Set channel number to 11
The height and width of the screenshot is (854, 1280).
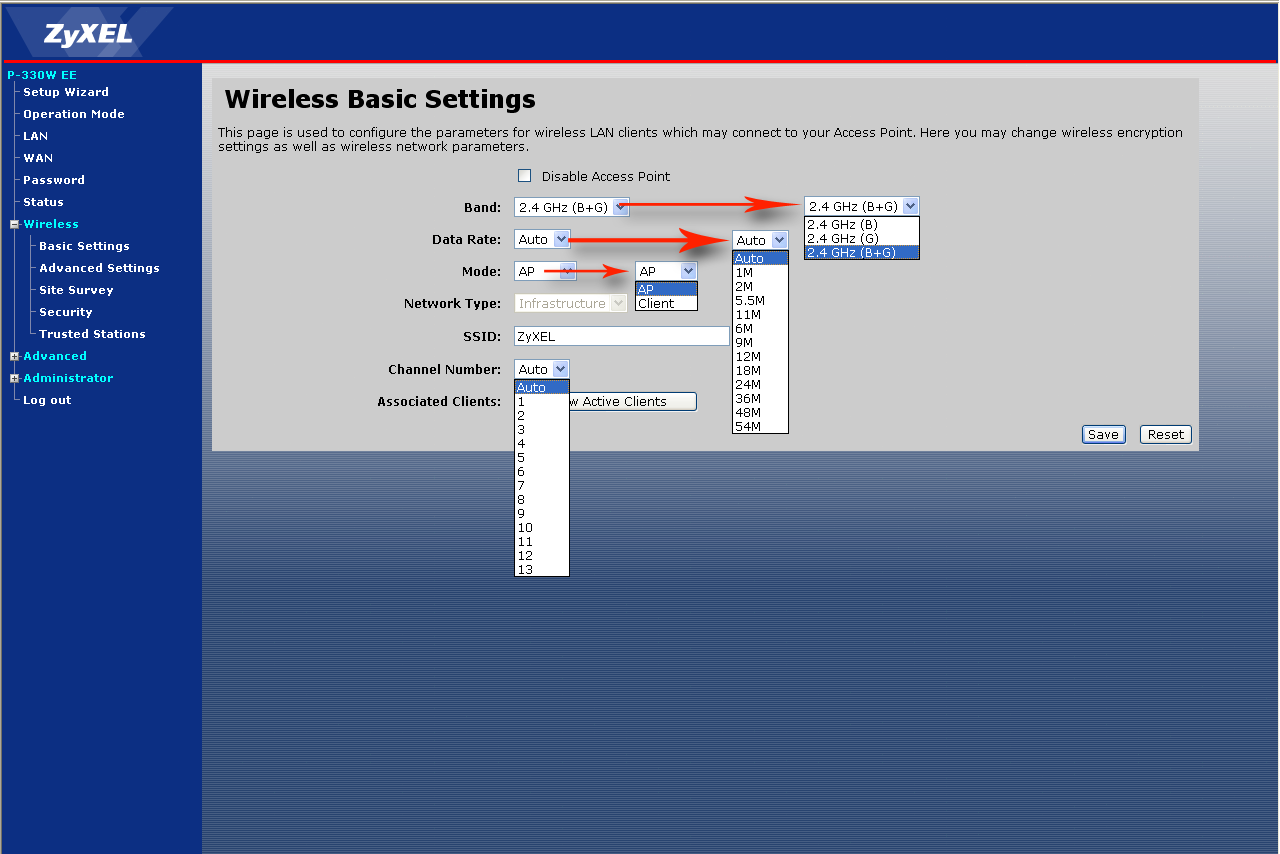pos(542,541)
